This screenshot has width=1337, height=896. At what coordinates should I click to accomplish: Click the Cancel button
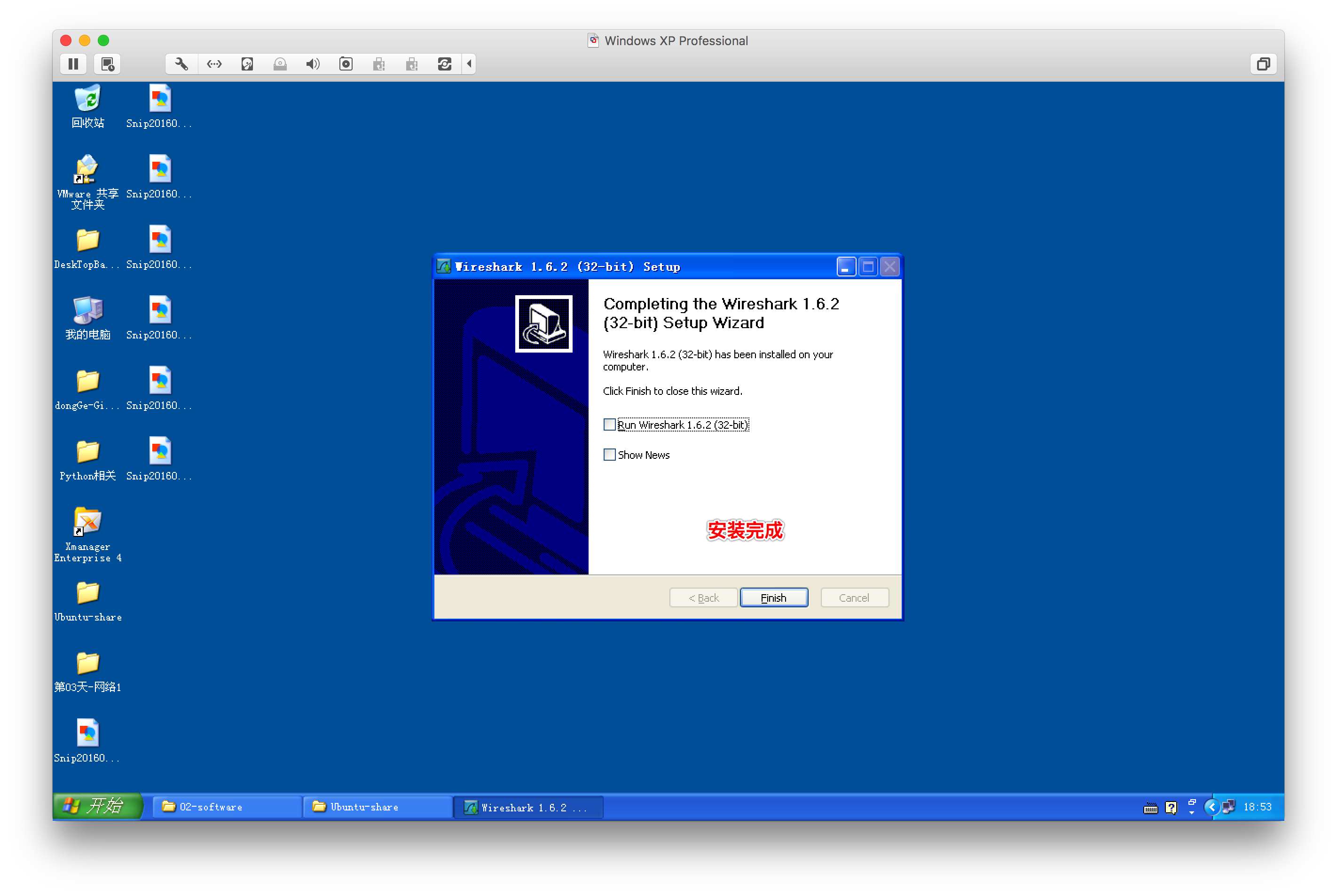[854, 597]
